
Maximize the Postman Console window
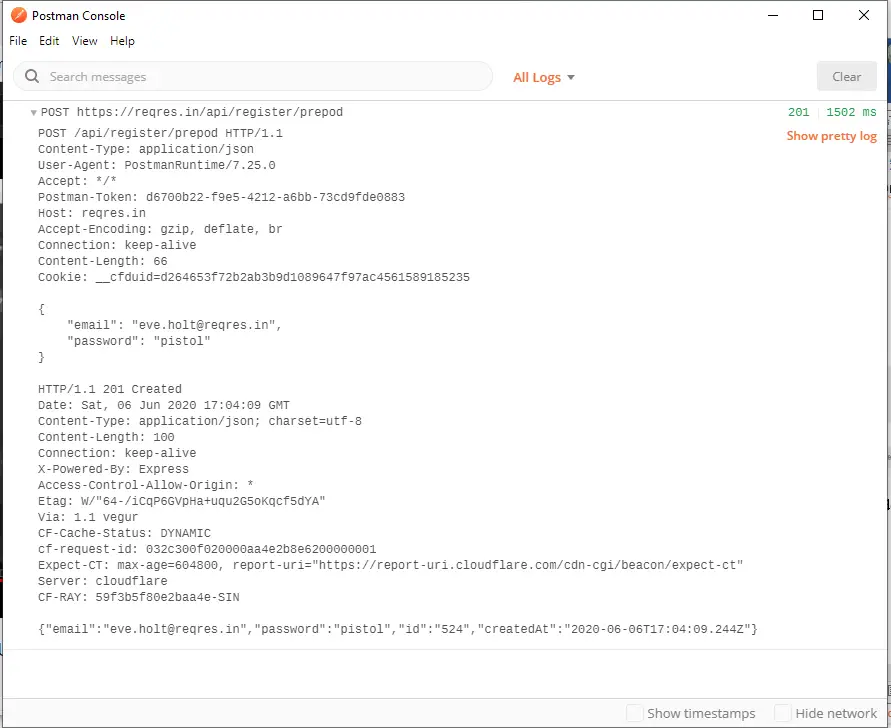(x=818, y=15)
